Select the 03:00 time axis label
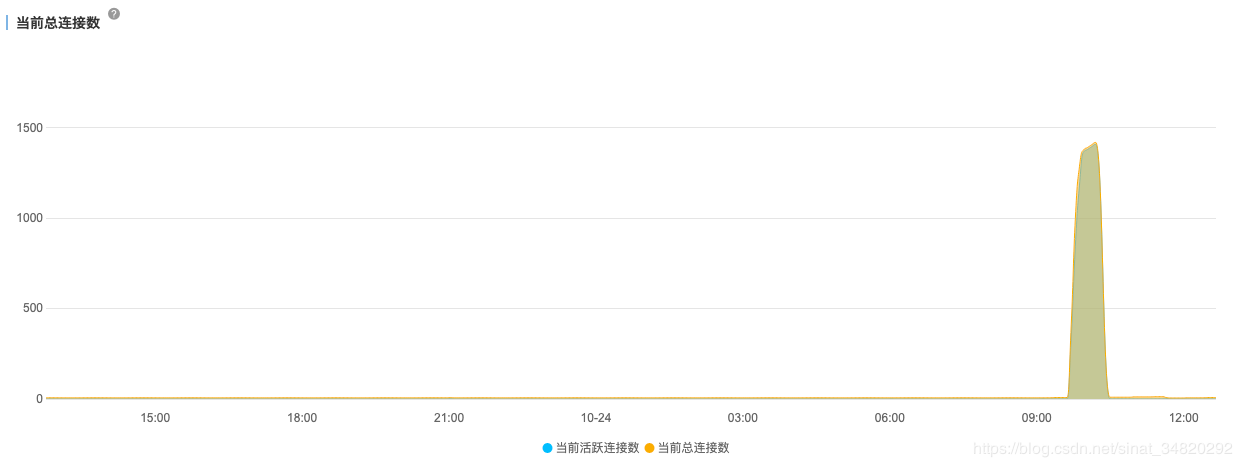The height and width of the screenshot is (467, 1242). [743, 417]
